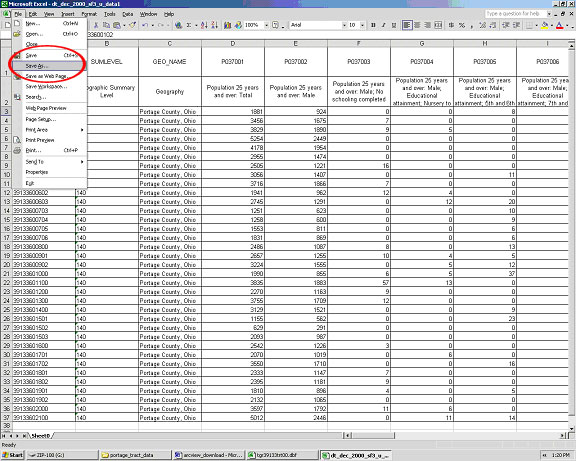Click the Decrease Decimal icon
The width and height of the screenshot is (576, 461).
click(x=493, y=25)
